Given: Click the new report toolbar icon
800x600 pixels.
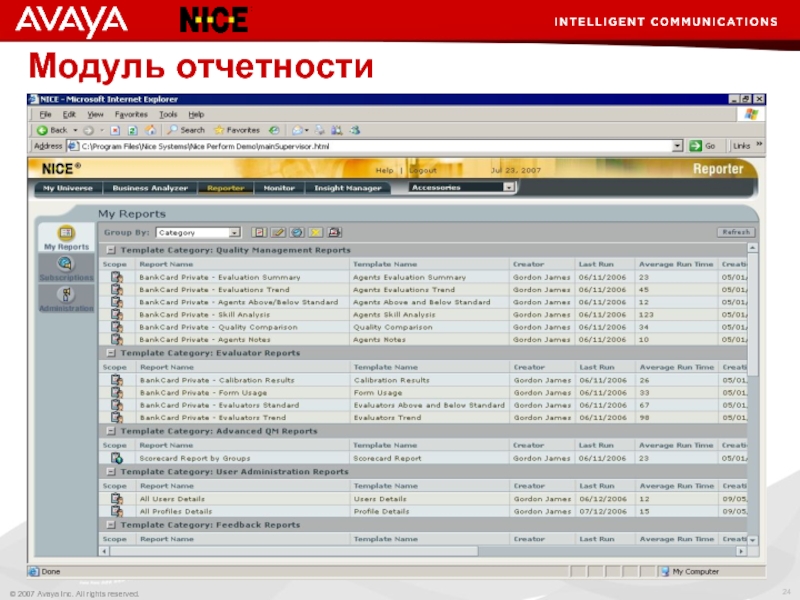Looking at the screenshot, I should point(258,232).
